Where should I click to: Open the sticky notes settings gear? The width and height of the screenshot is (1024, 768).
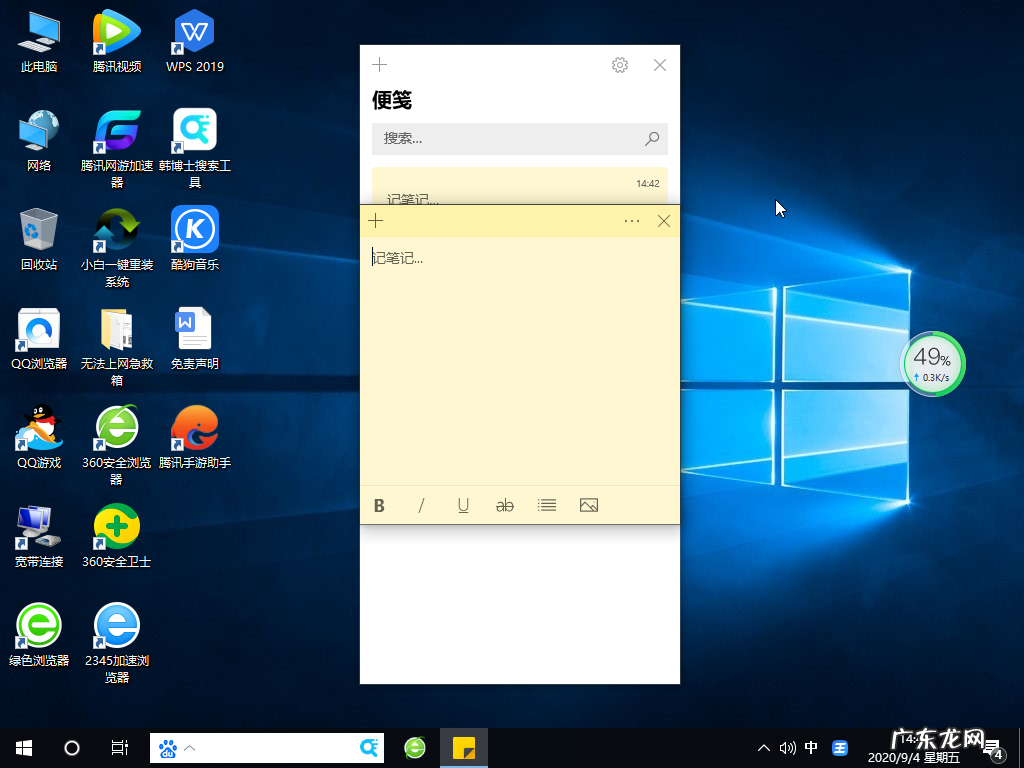[x=620, y=64]
